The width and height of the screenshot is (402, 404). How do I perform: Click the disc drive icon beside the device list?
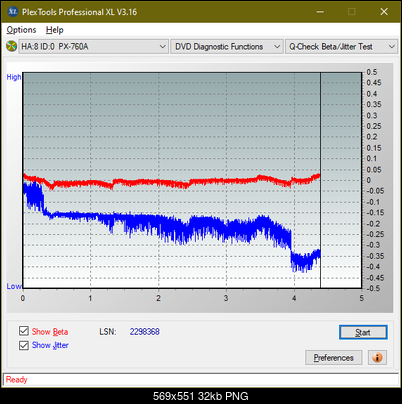coord(11,46)
